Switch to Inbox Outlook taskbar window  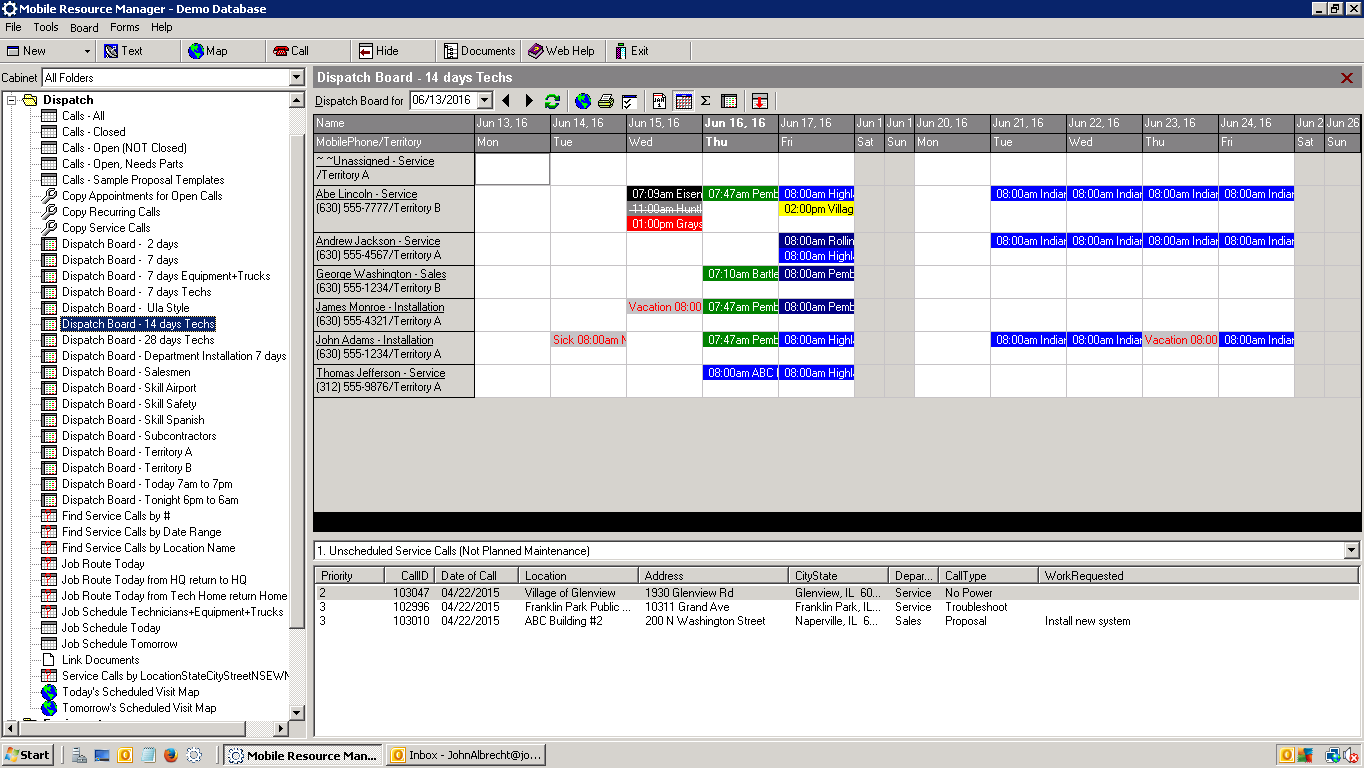[x=467, y=755]
